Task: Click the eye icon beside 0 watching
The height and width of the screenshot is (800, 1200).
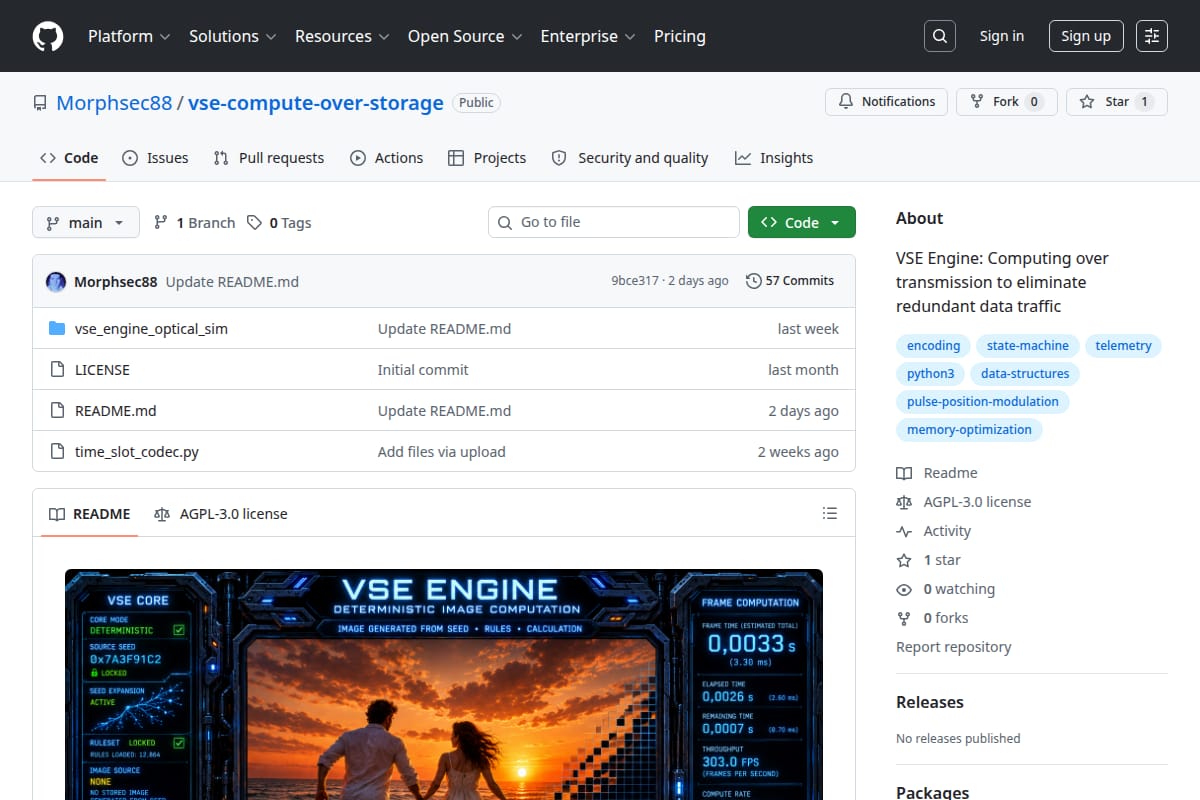Action: (x=904, y=589)
